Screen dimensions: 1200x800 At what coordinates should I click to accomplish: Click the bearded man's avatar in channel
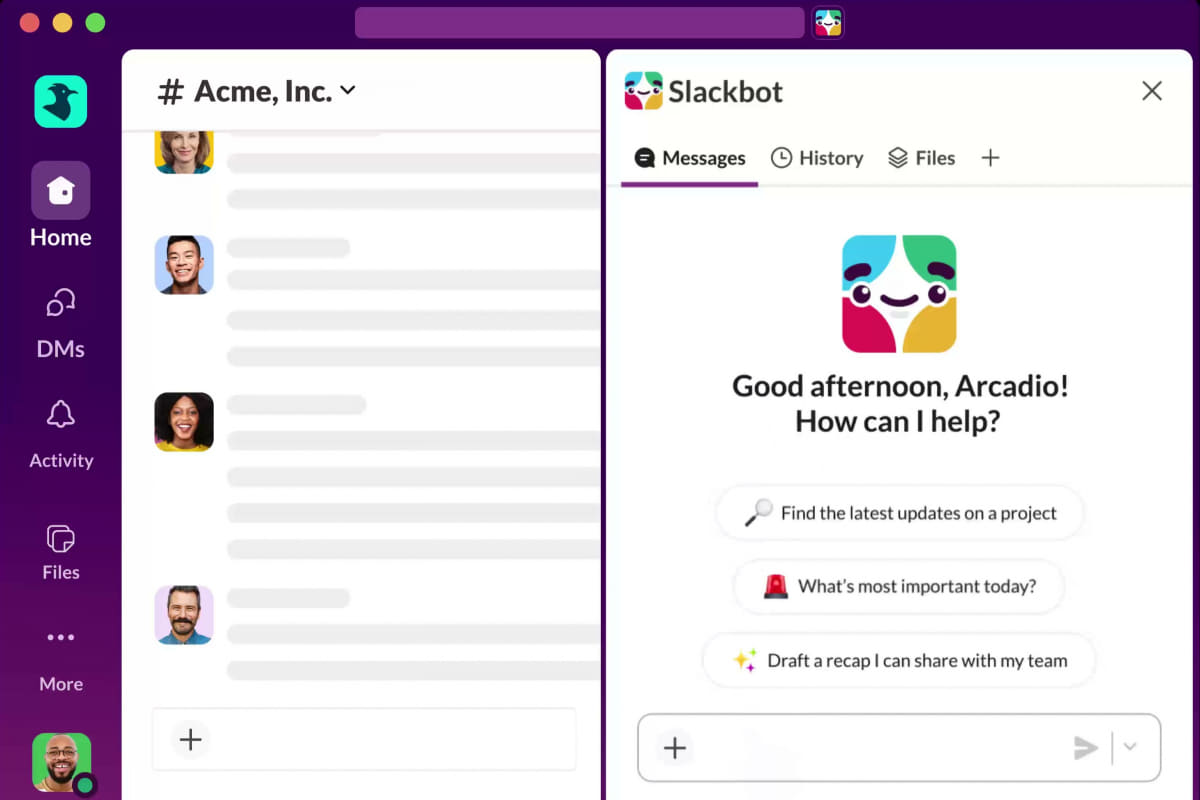click(x=184, y=615)
